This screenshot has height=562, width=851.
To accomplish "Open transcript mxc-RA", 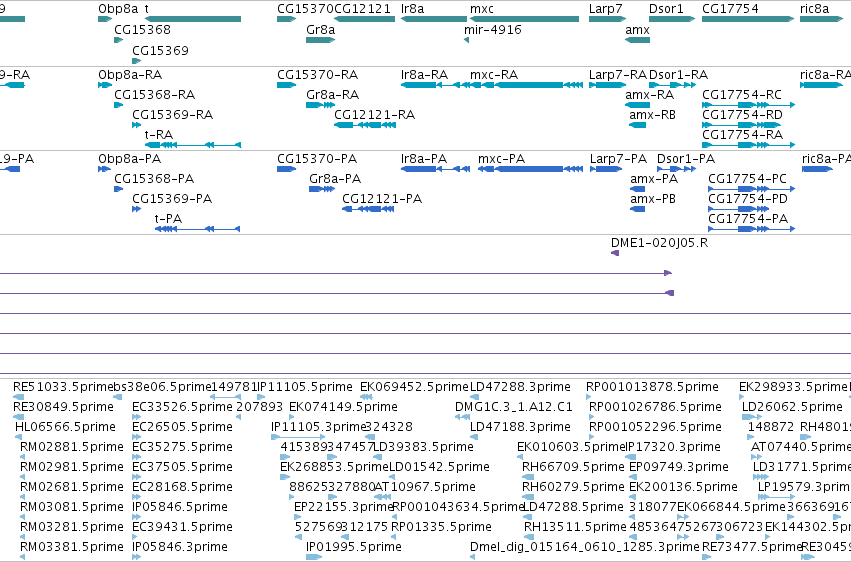I will pos(494,75).
